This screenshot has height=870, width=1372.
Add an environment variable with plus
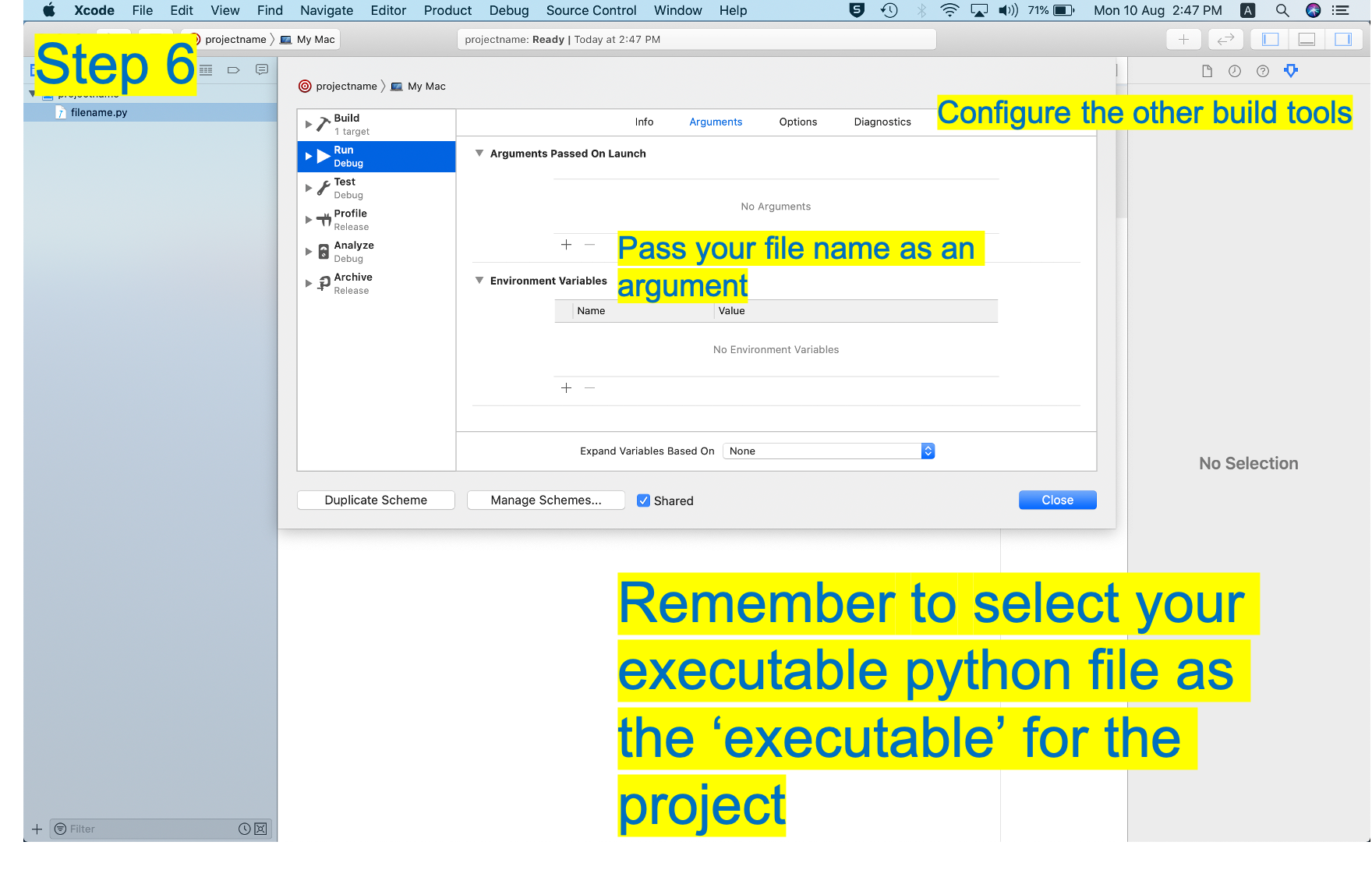coord(567,388)
